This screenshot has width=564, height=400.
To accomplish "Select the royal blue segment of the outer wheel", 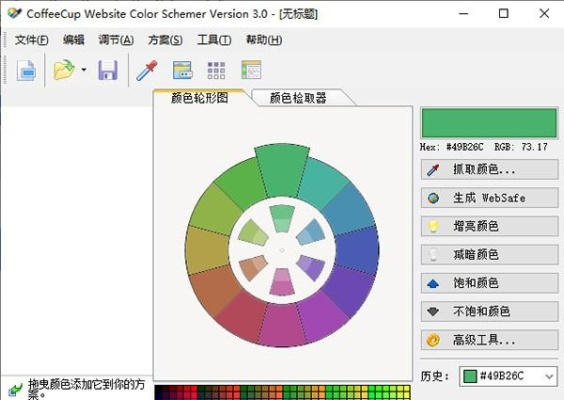I will (358, 251).
